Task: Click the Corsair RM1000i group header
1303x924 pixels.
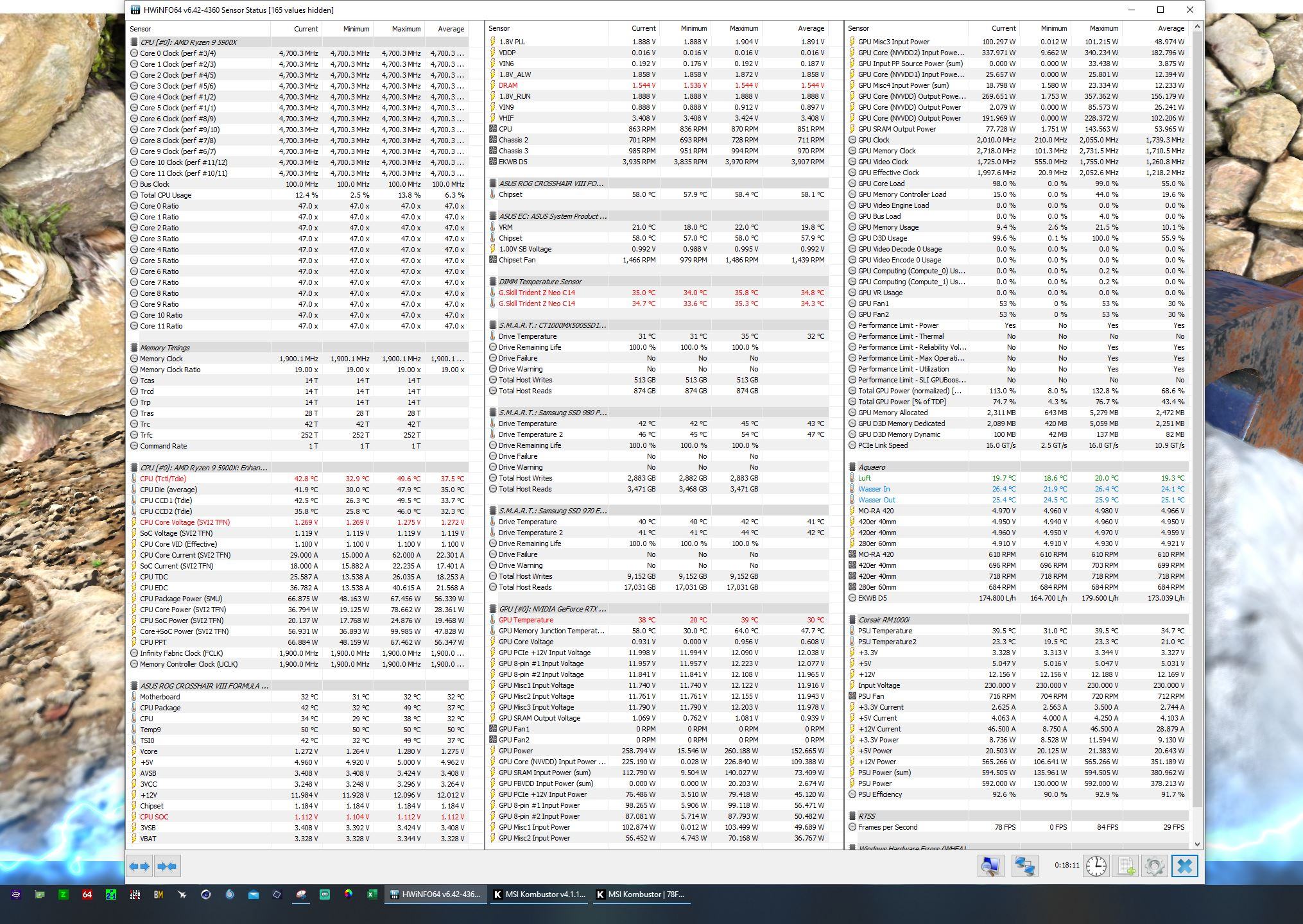Action: coord(884,620)
